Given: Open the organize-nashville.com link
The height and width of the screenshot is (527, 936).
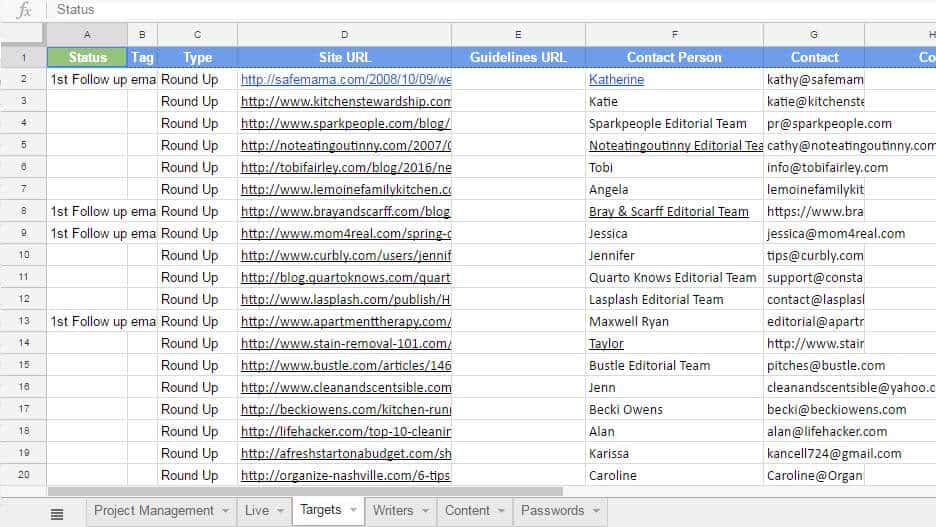Looking at the screenshot, I should pos(346,476).
